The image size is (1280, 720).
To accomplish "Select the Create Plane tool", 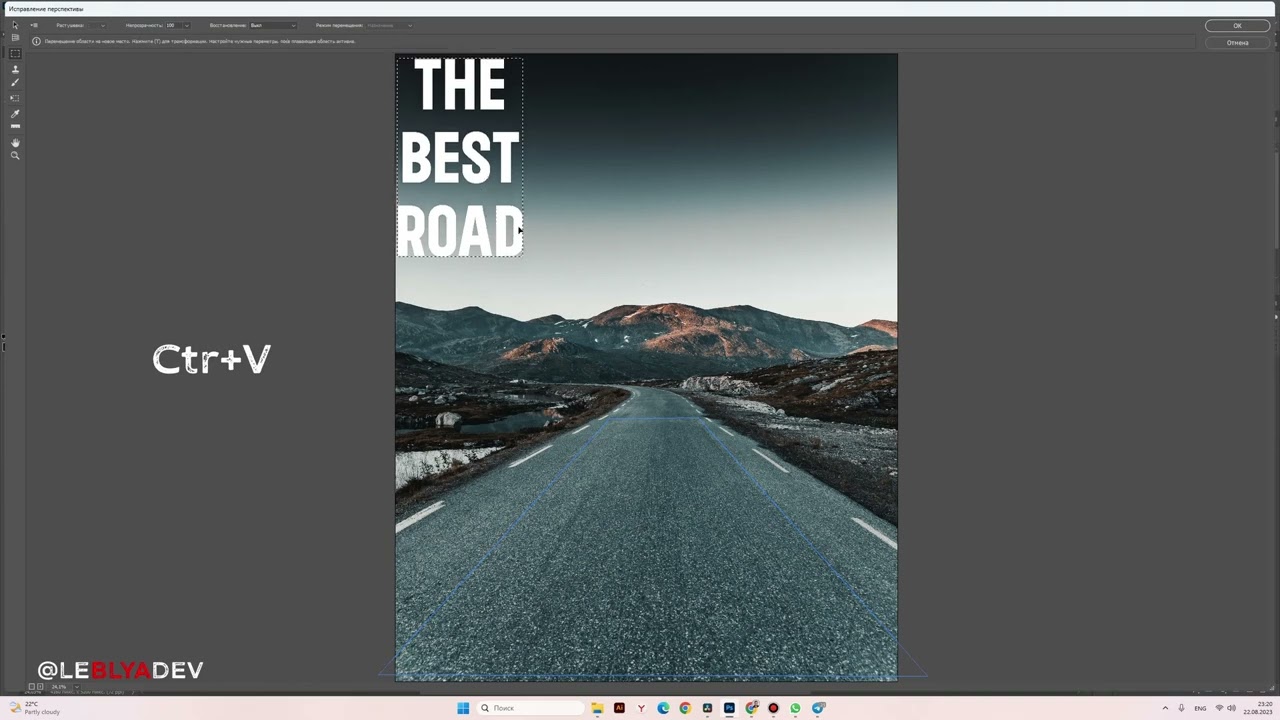I will point(15,38).
